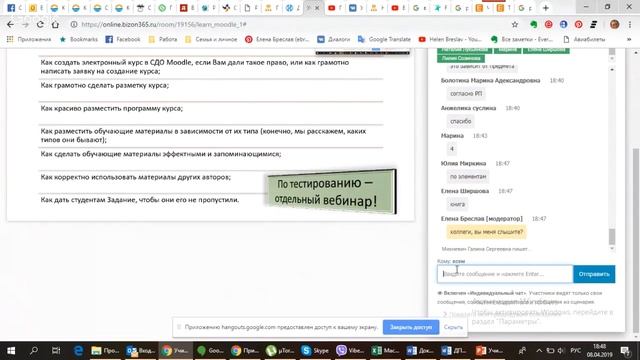640x360 pixels.
Task: Hide the screen-sharing bar with Скрыть
Action: coord(453,327)
